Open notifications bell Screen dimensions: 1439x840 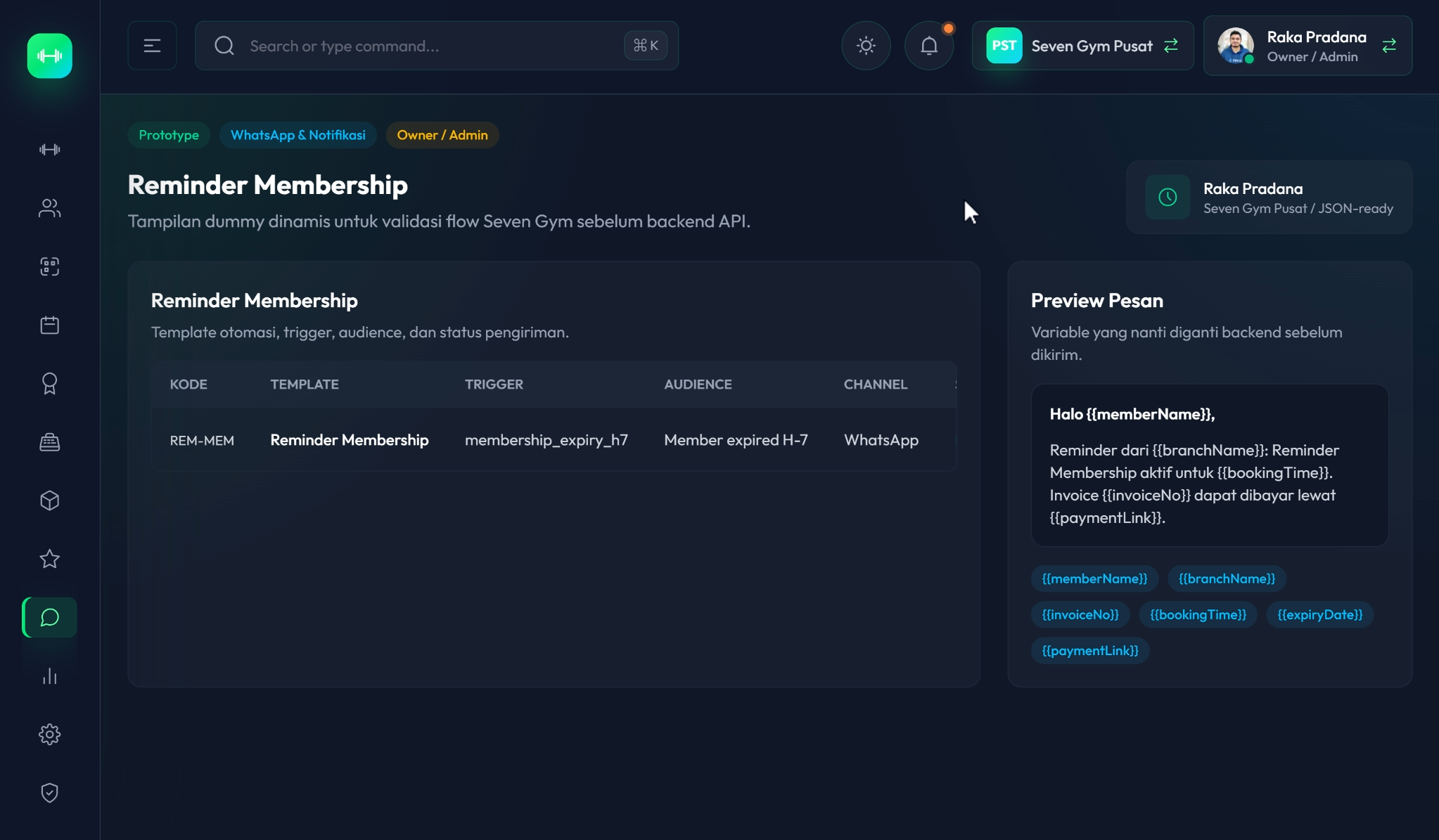(x=929, y=46)
